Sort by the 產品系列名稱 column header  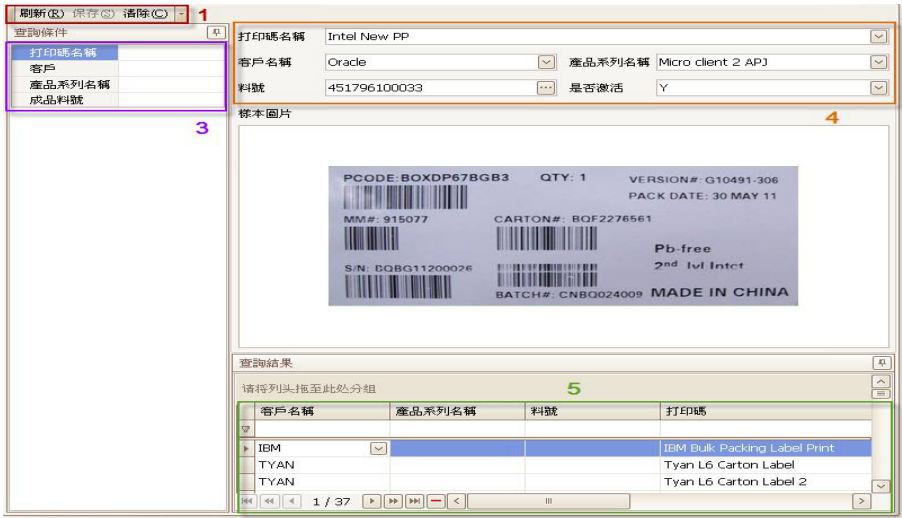[x=457, y=411]
